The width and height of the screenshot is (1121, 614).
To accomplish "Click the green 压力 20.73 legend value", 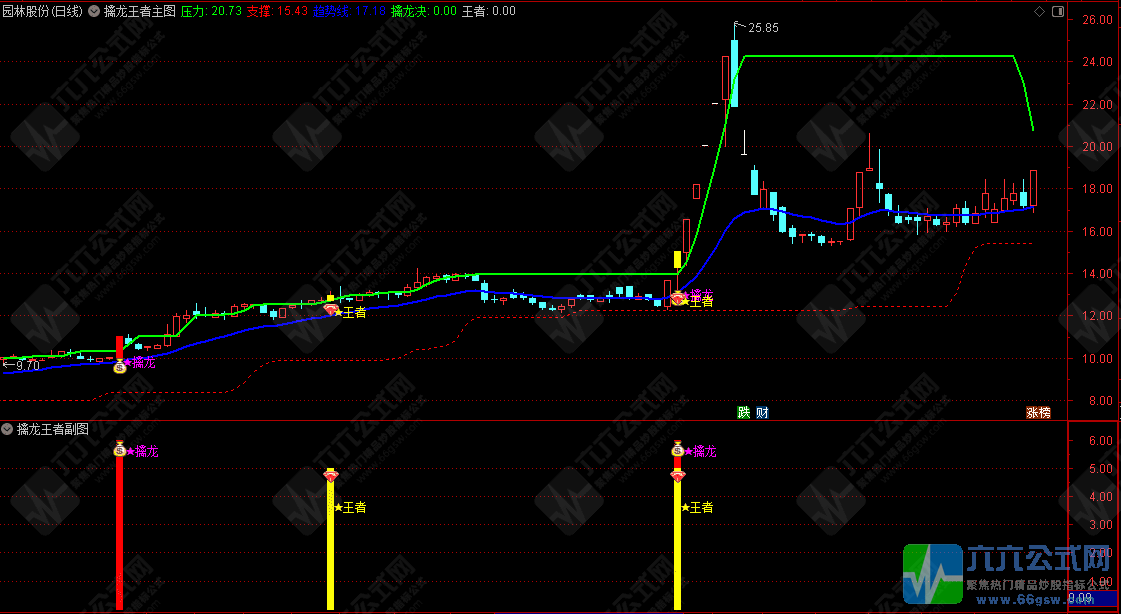I will tap(211, 11).
